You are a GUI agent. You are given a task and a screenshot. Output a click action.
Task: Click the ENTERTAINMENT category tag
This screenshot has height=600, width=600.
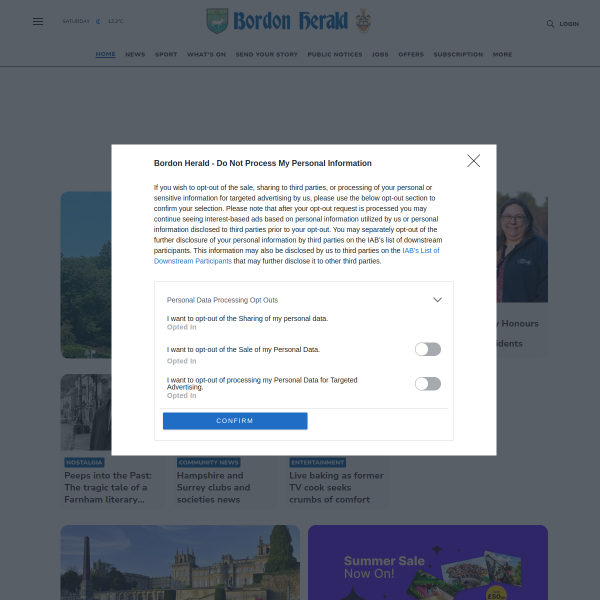318,462
